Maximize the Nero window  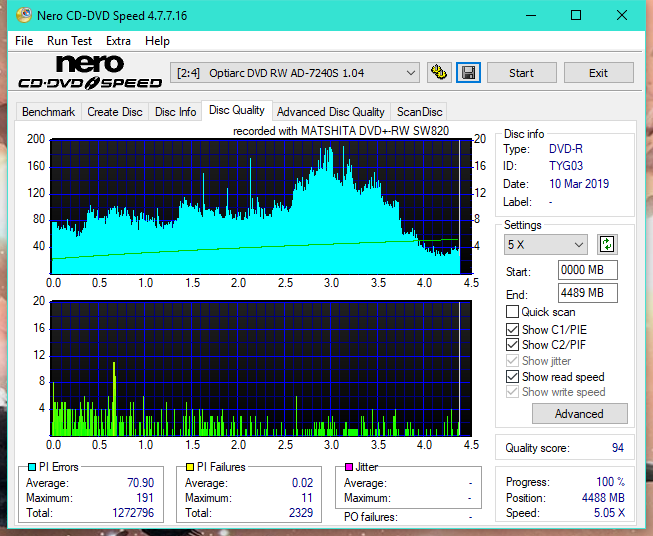576,15
